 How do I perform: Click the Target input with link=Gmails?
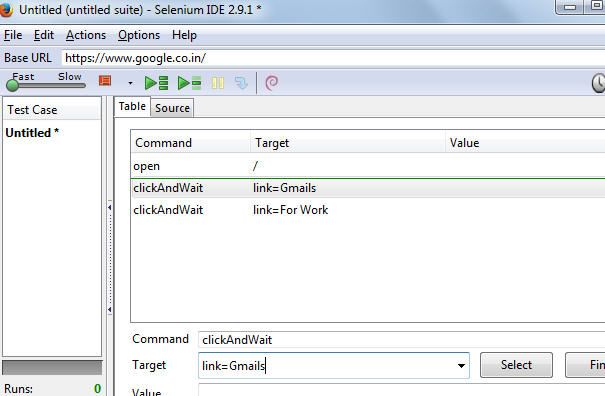[334, 365]
